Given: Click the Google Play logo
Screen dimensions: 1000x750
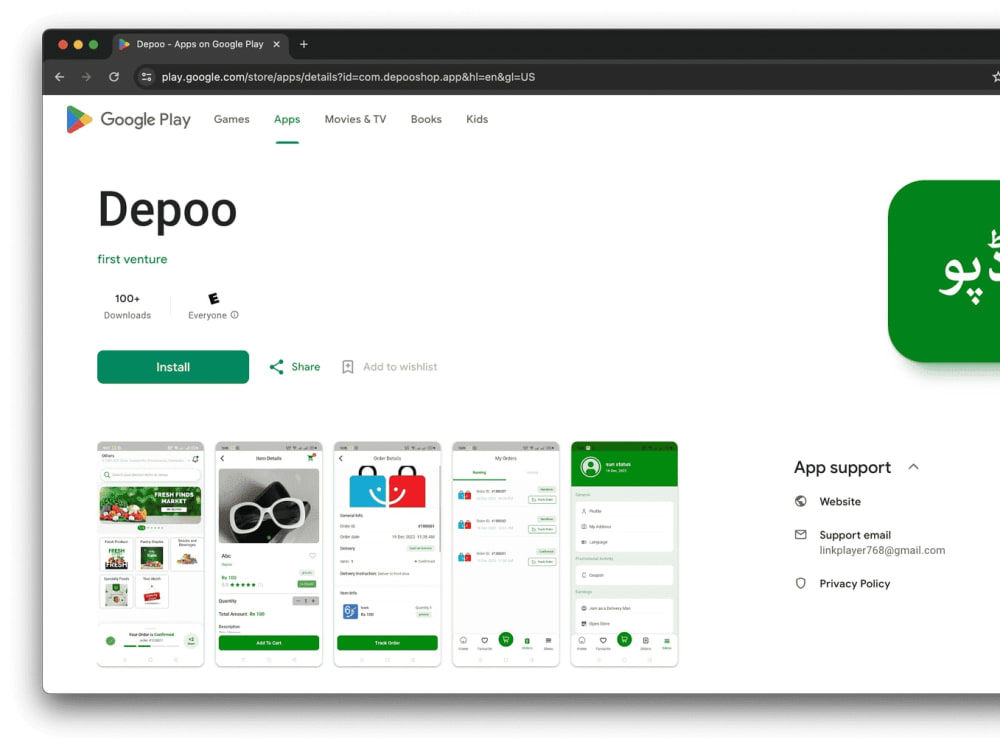Looking at the screenshot, I should [128, 119].
